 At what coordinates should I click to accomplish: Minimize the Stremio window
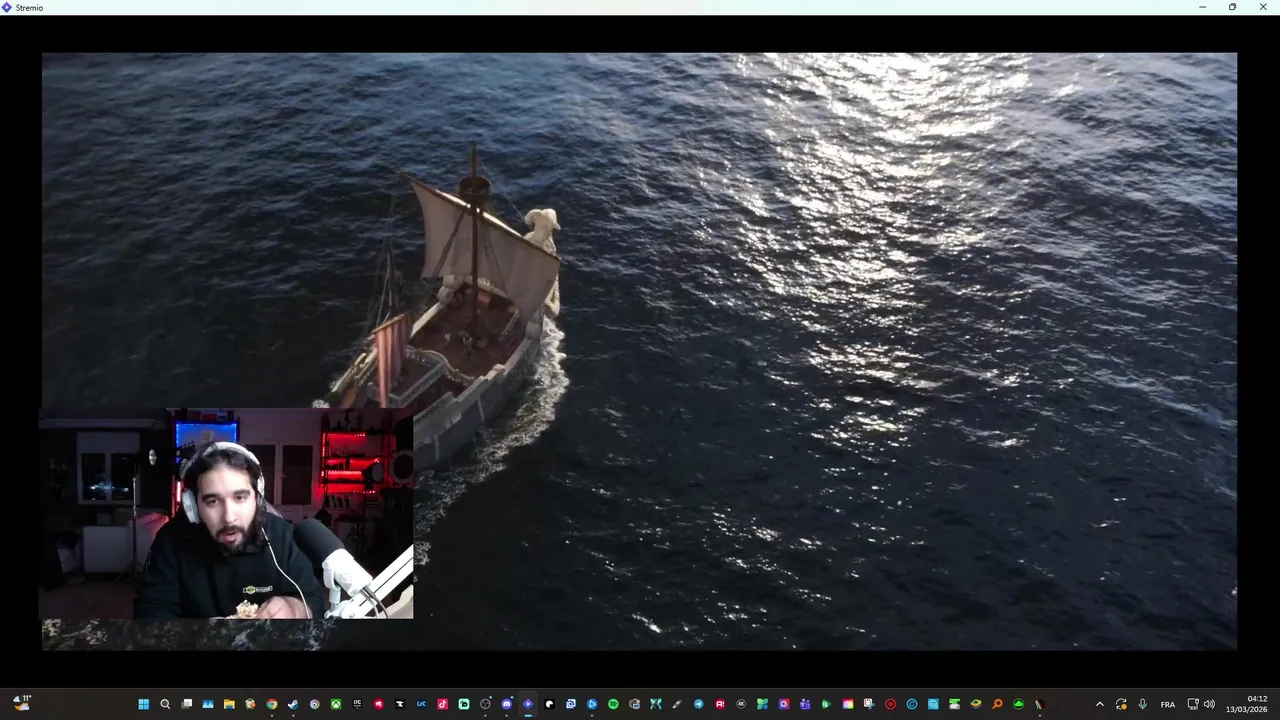point(1203,7)
